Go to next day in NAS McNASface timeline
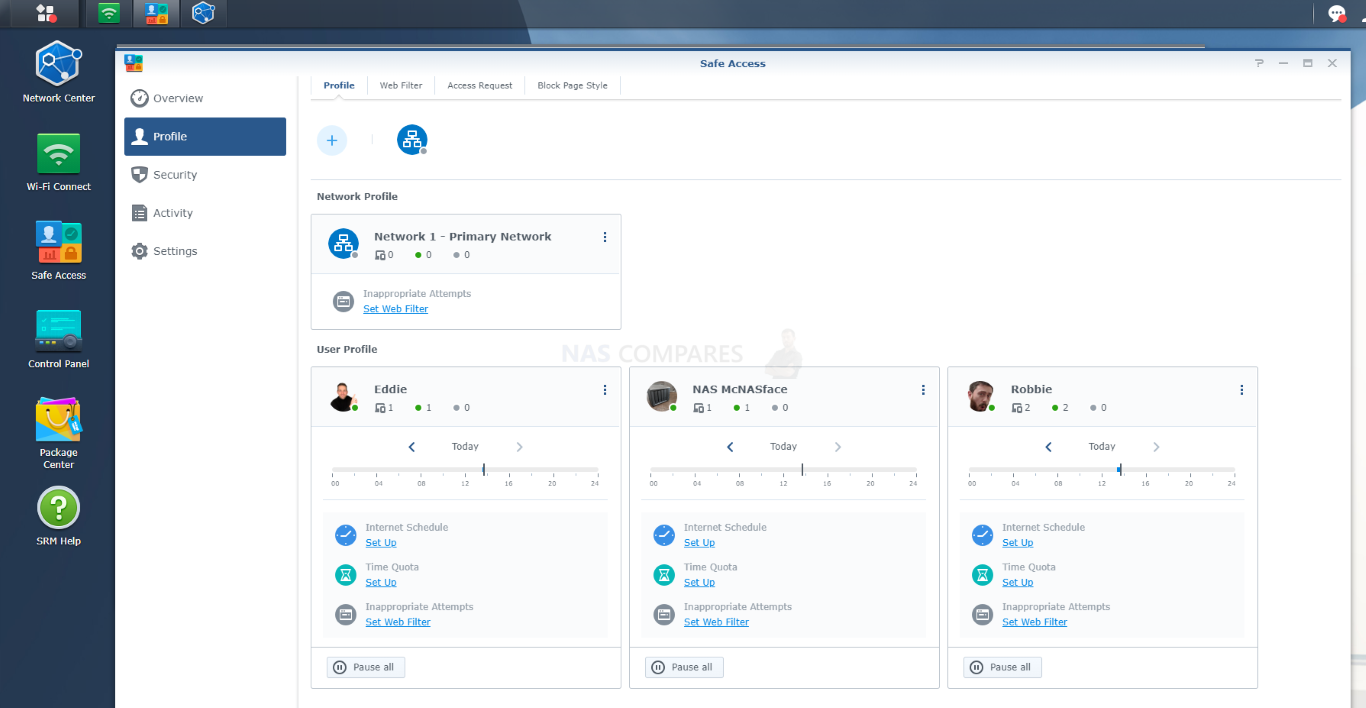Image resolution: width=1366 pixels, height=708 pixels. tap(838, 447)
